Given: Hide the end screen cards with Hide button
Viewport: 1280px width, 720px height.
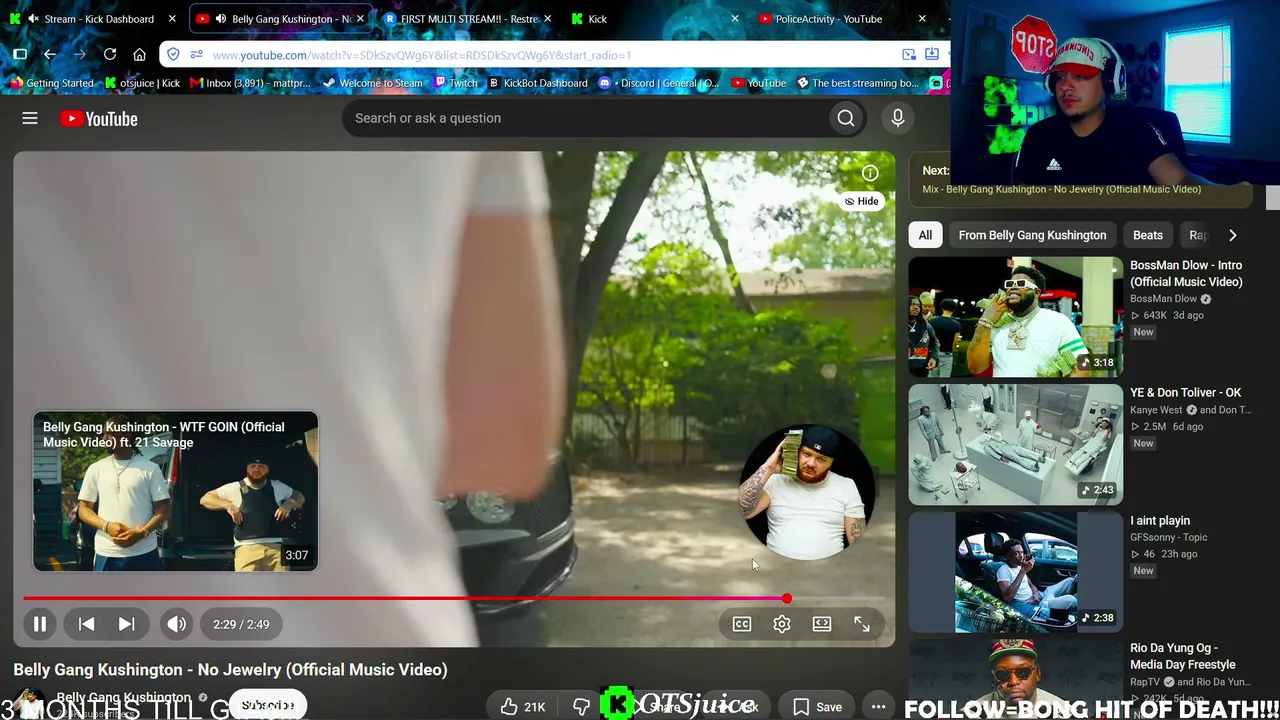Looking at the screenshot, I should click(861, 201).
